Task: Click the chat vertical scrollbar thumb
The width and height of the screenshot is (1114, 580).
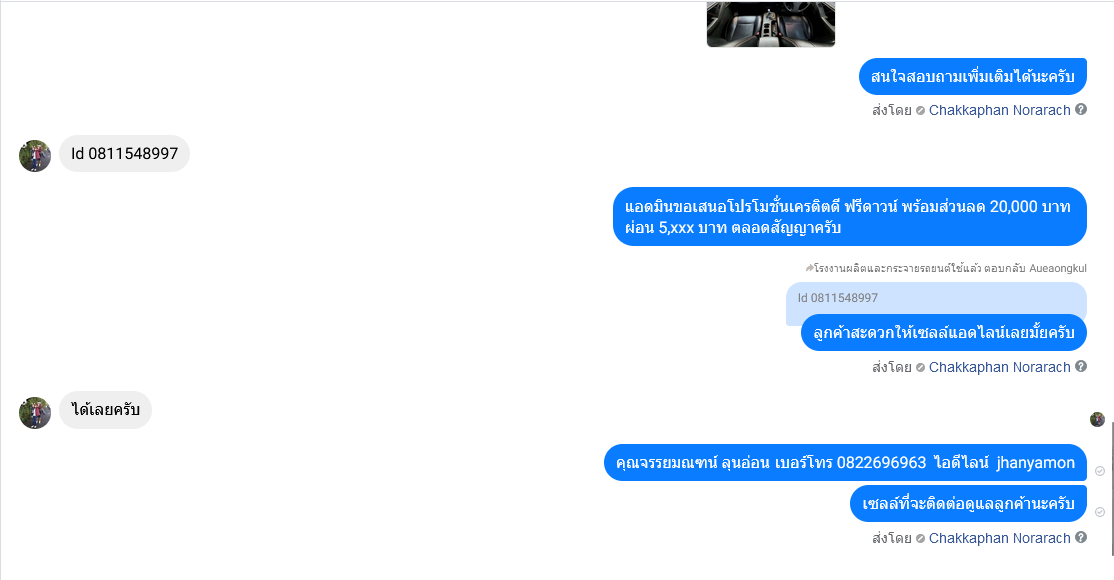Action: coord(1113,488)
